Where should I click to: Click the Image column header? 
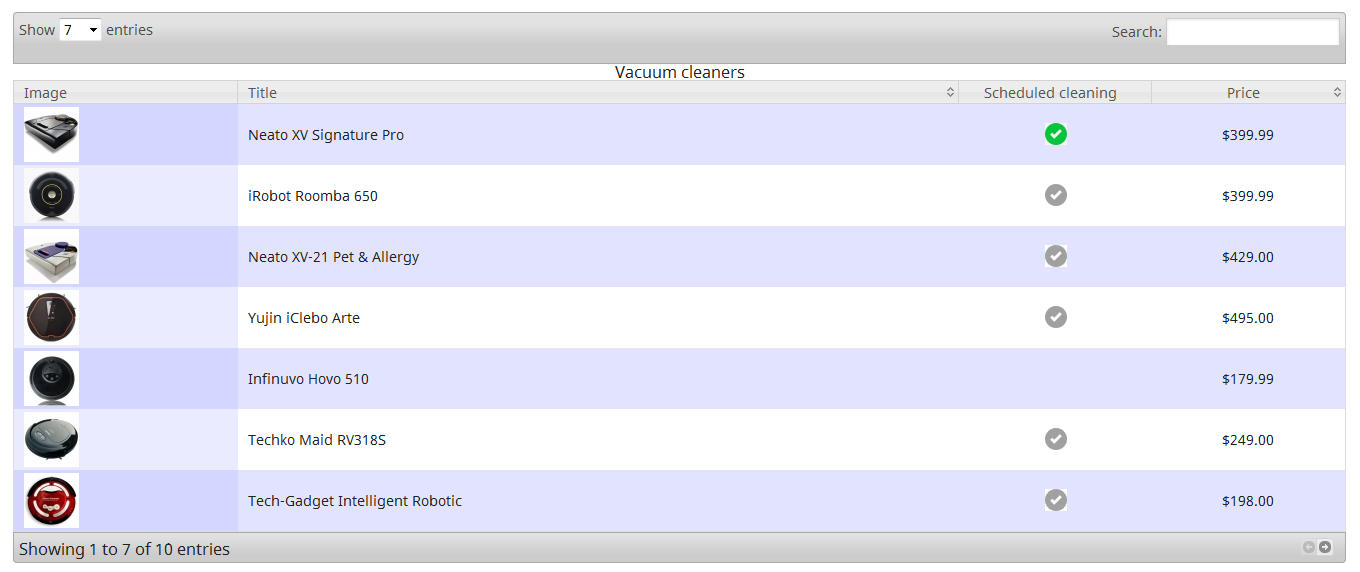tap(126, 92)
